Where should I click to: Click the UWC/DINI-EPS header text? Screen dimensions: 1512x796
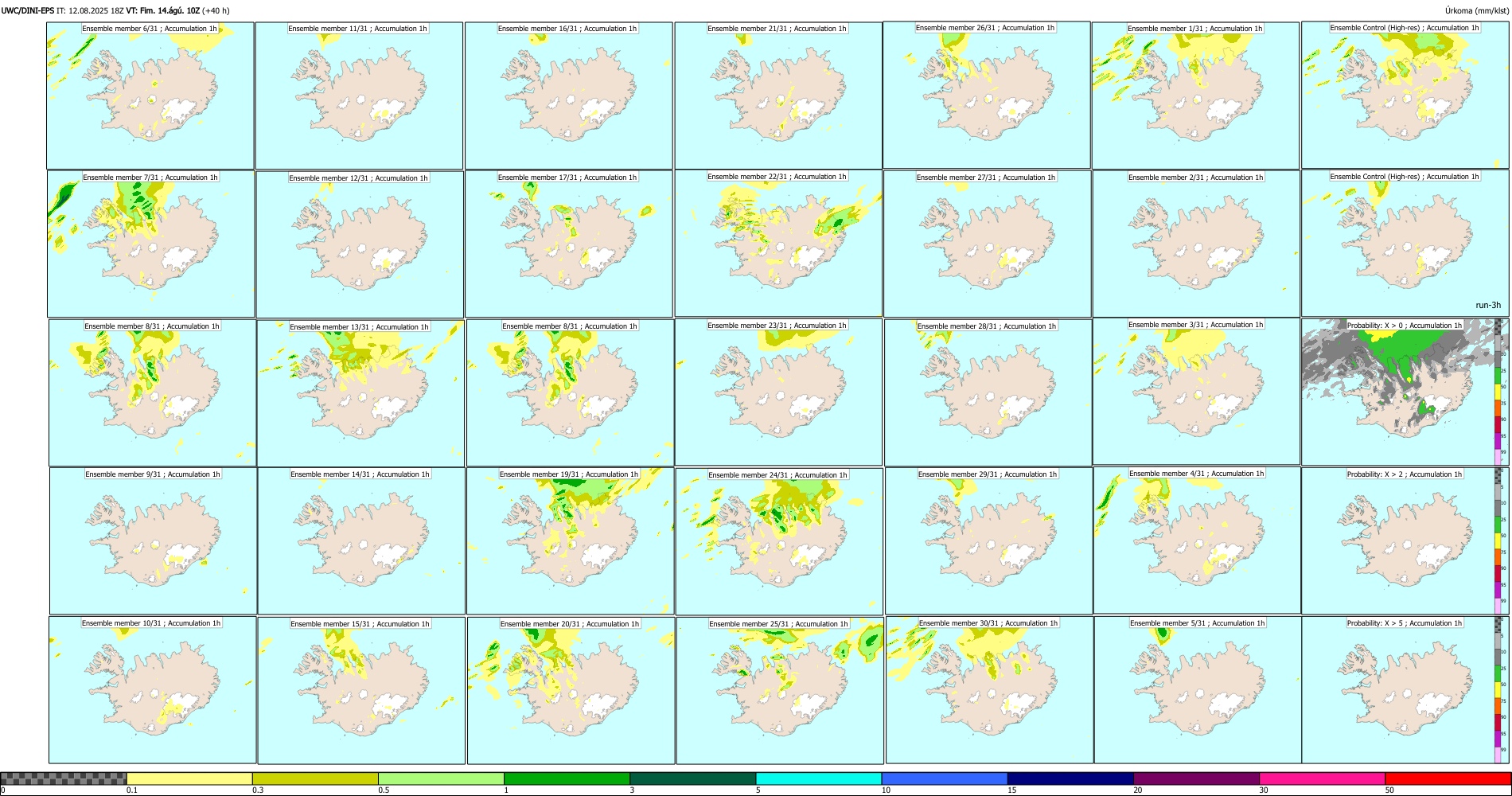[x=28, y=10]
